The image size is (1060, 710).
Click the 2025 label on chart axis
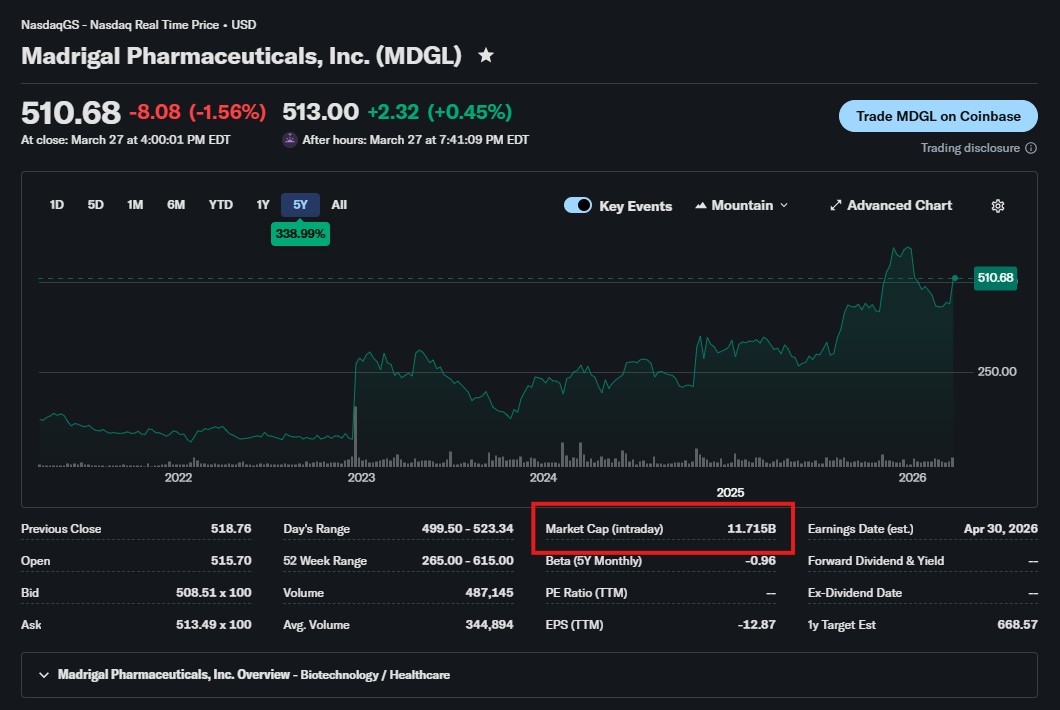pos(730,492)
